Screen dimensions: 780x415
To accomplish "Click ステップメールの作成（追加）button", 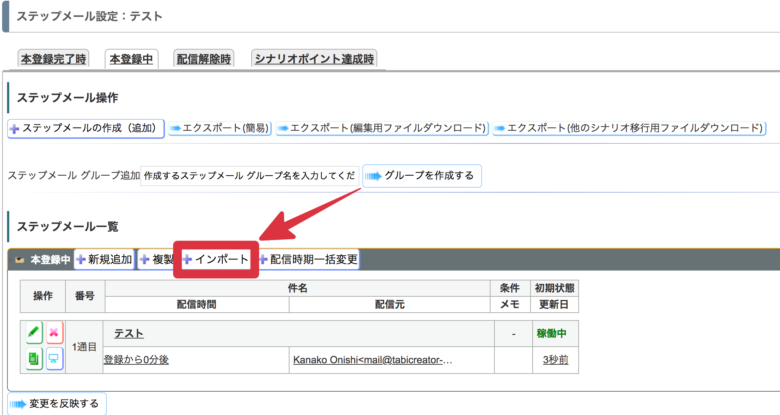I will [86, 128].
